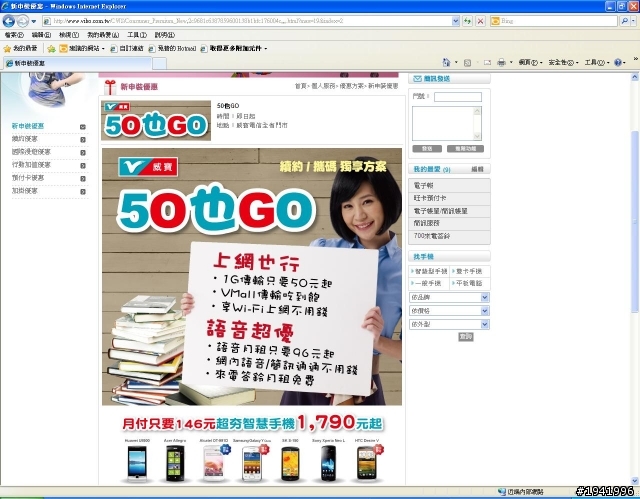Click the 查詢 search button below dropdowns
640x499 pixels.
click(x=466, y=337)
